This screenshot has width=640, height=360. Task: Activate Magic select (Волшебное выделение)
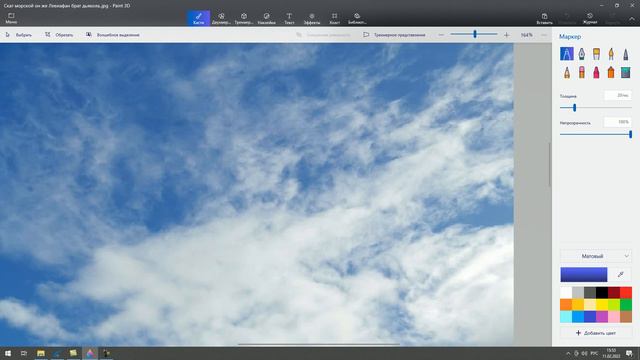coord(113,35)
